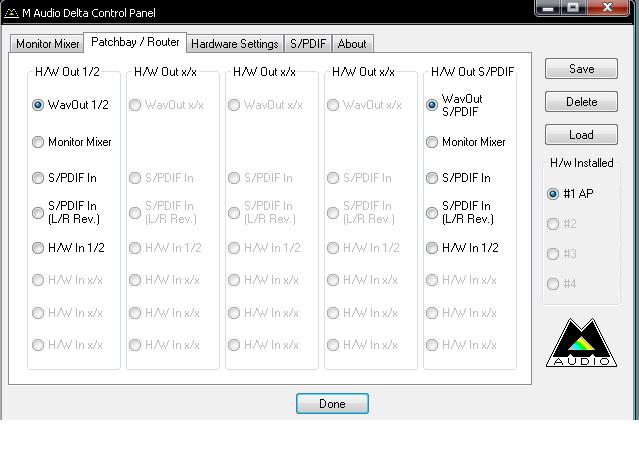Open the Hardware Settings tab

coord(235,44)
